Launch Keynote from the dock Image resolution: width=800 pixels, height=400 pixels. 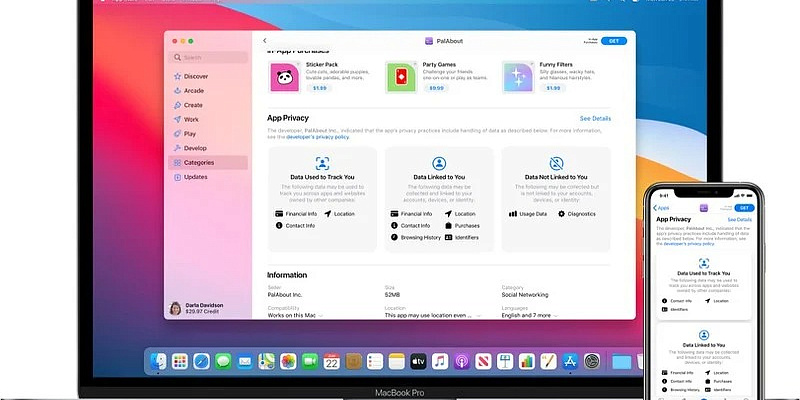[x=505, y=361]
